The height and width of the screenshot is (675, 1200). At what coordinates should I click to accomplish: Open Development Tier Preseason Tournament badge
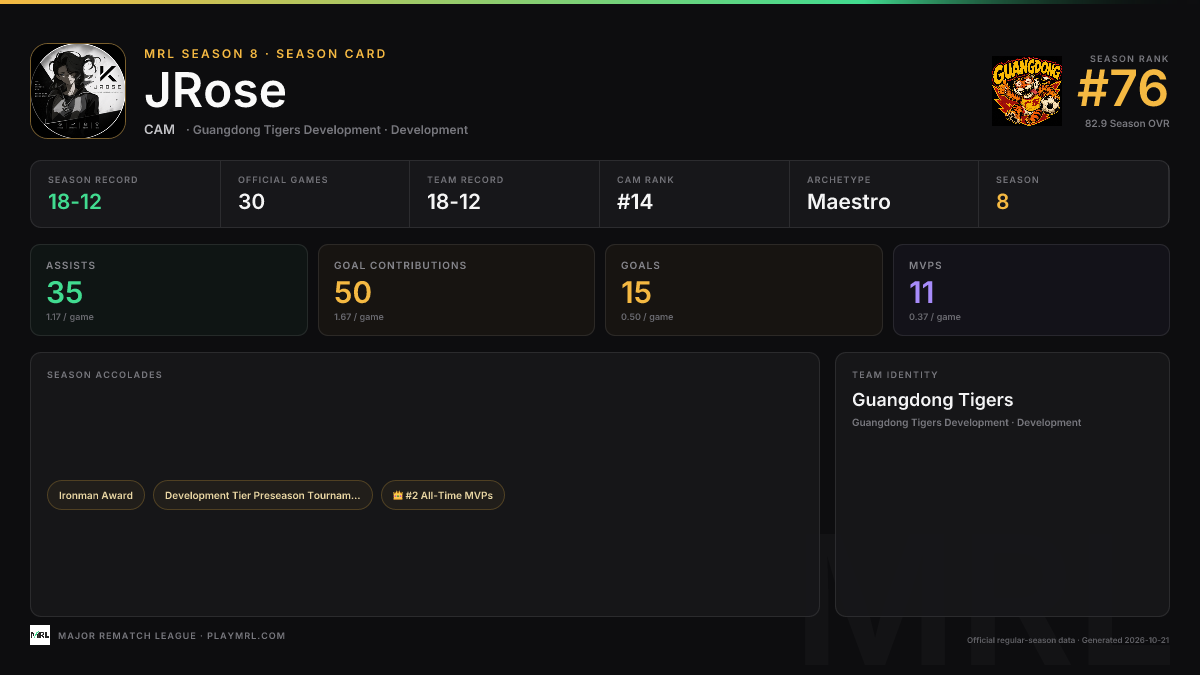coord(263,495)
